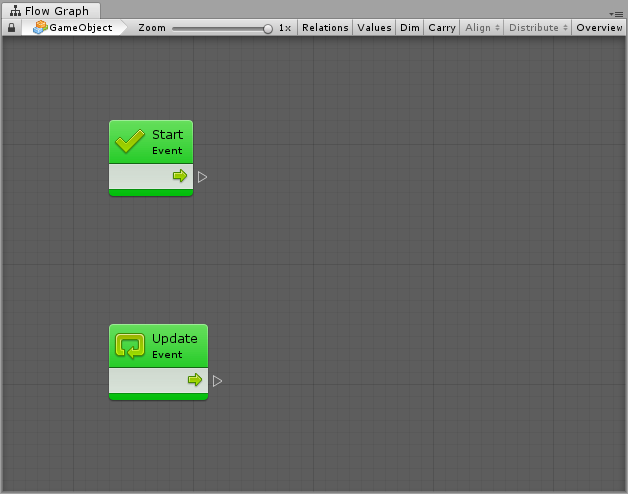Click the flow graph icon in the tab

click(x=16, y=11)
